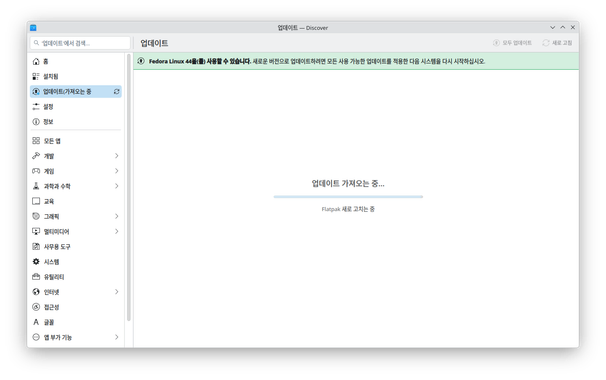606x380 pixels.
Task: Browse 모든 앱 all apps category
Action: 76,141
